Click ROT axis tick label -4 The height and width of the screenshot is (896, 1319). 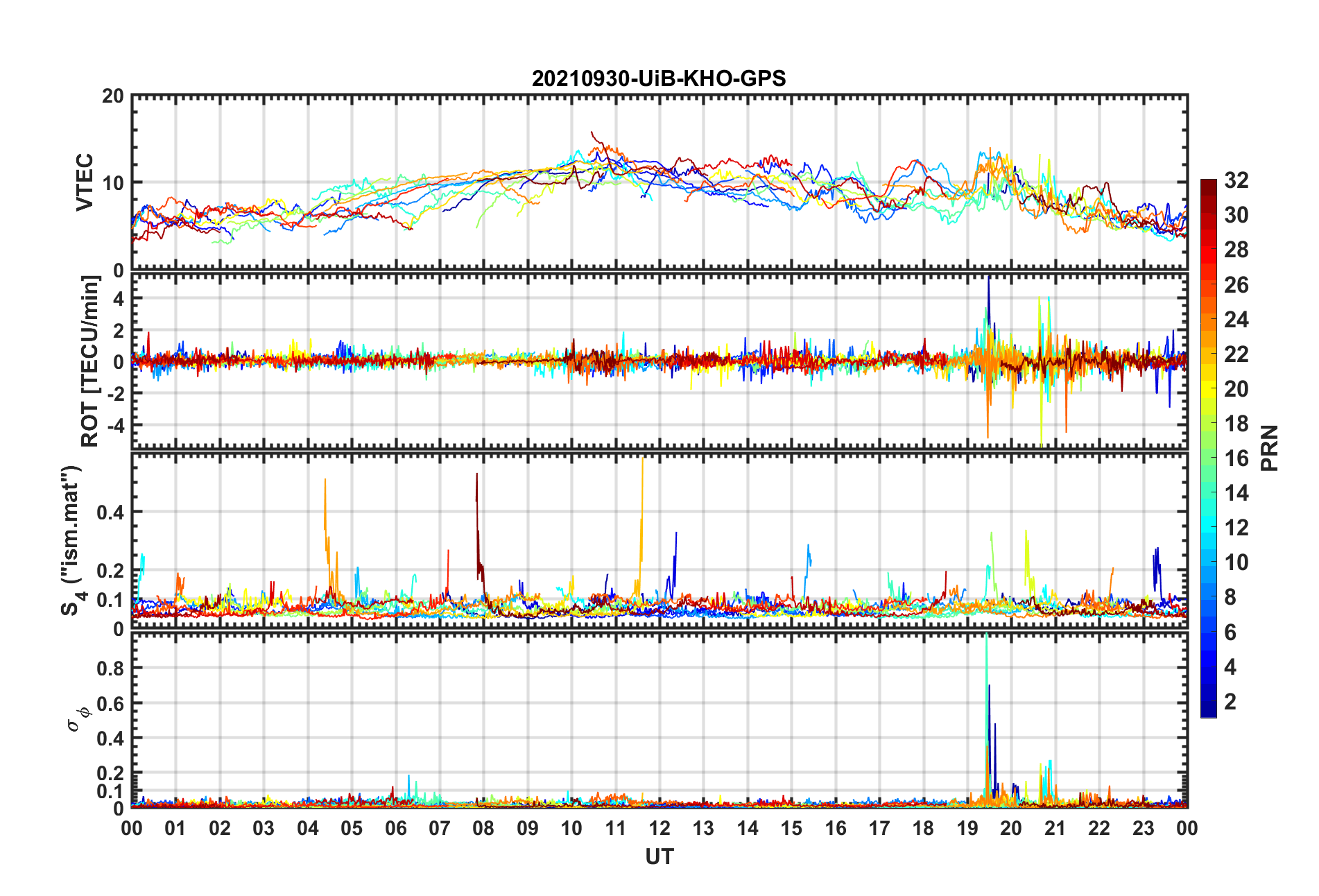(x=115, y=424)
